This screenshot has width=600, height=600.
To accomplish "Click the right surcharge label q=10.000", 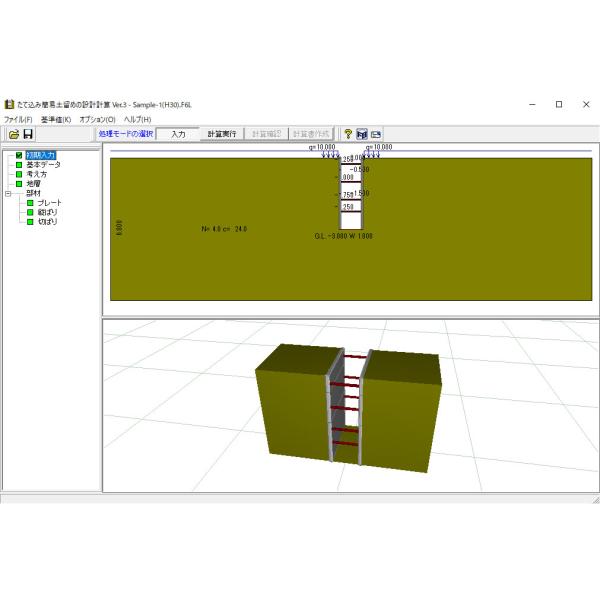I will [378, 147].
